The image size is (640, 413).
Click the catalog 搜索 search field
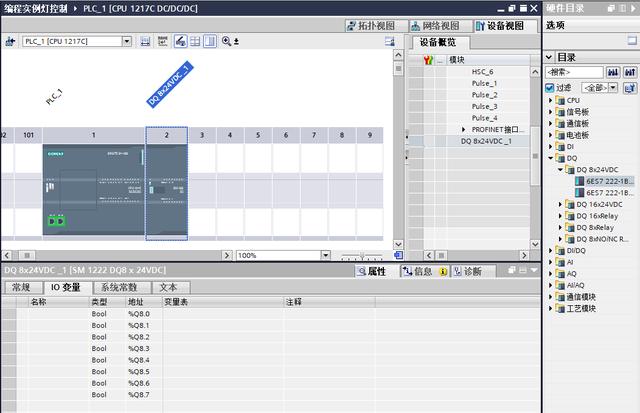(x=574, y=72)
